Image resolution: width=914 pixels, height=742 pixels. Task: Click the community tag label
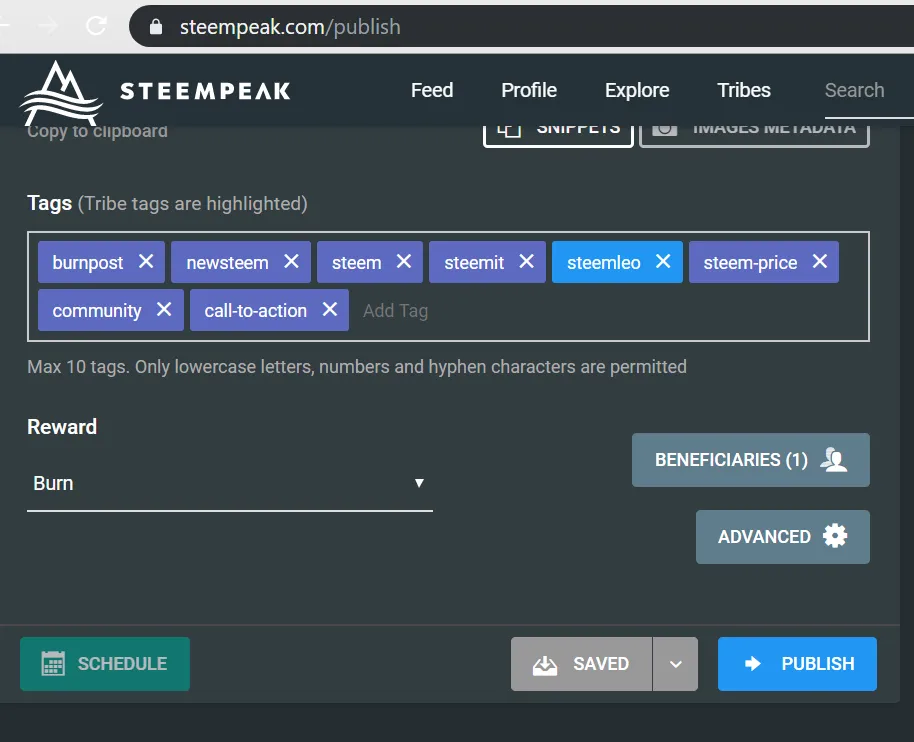(x=97, y=311)
